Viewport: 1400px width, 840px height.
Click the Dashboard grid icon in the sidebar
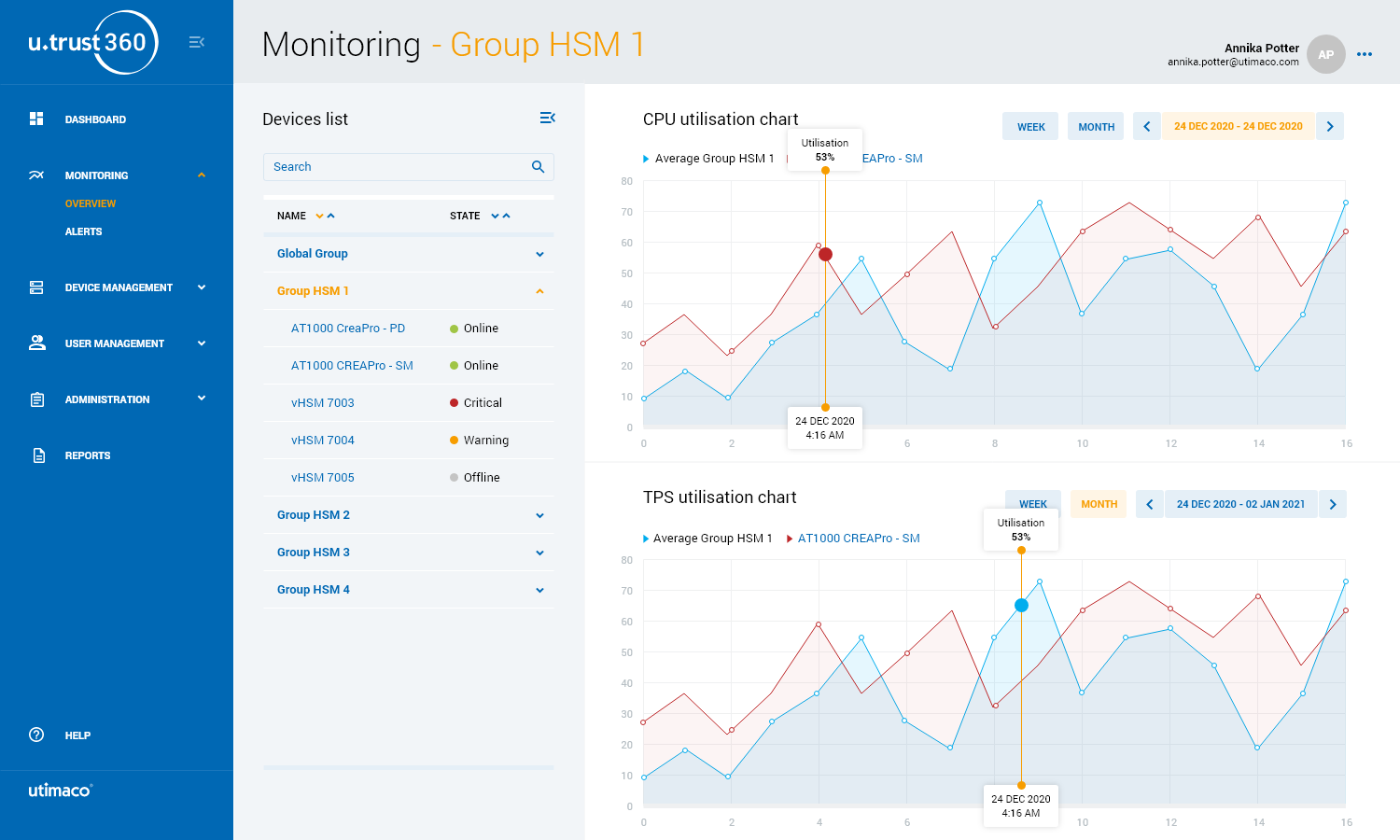(36, 119)
